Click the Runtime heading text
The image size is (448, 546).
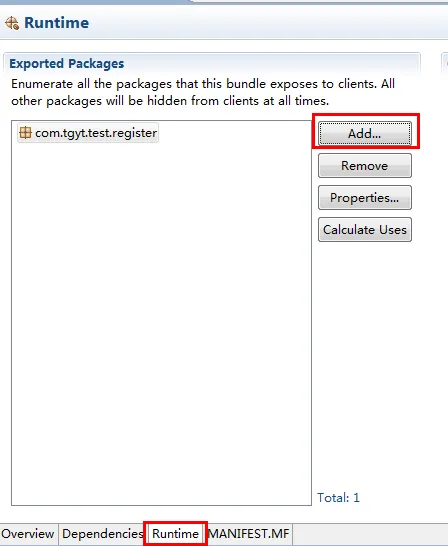coord(56,23)
